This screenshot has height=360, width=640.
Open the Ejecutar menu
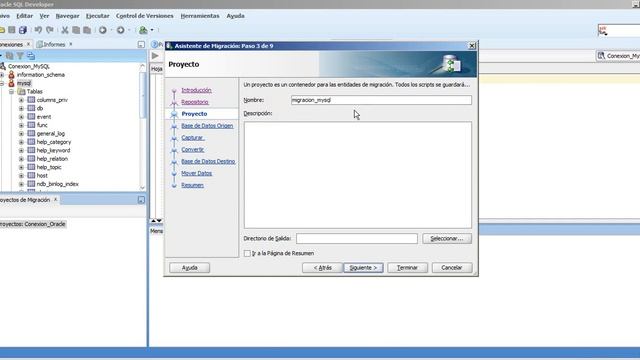[x=98, y=16]
